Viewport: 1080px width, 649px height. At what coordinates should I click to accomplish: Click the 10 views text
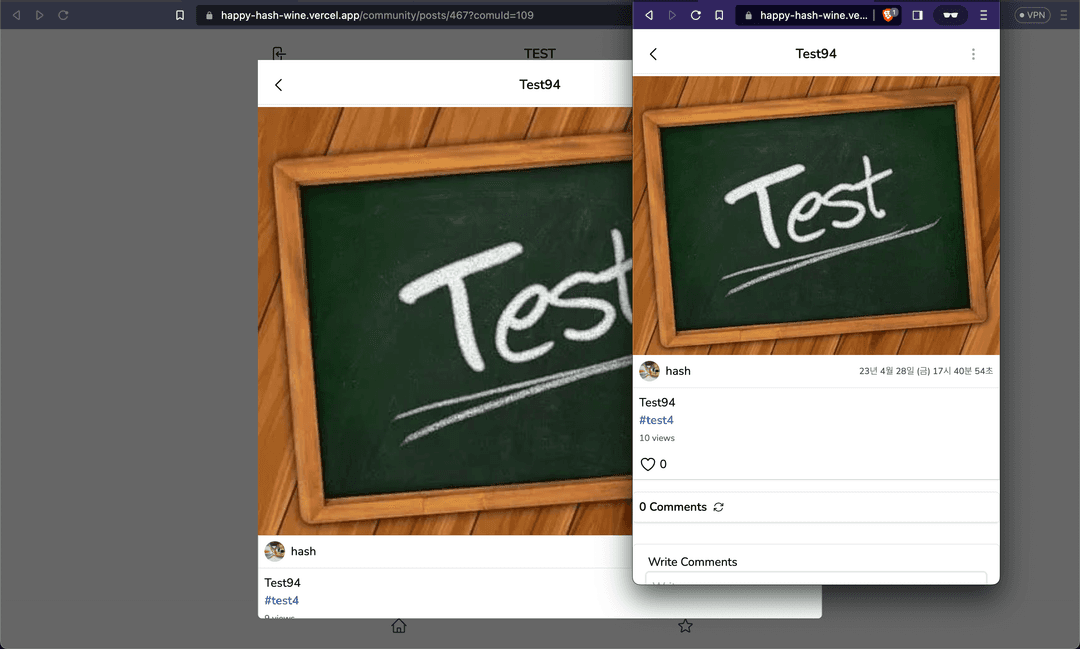656,438
